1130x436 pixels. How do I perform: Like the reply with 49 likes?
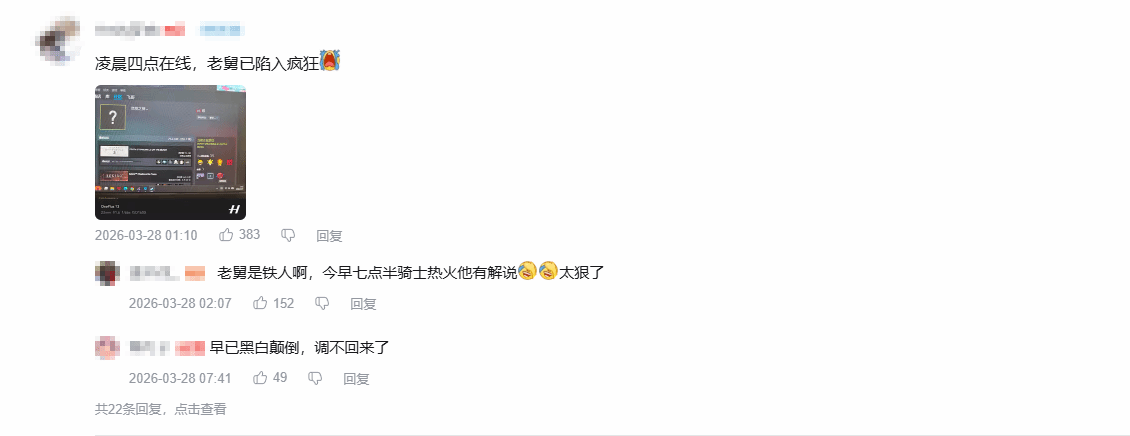click(260, 378)
